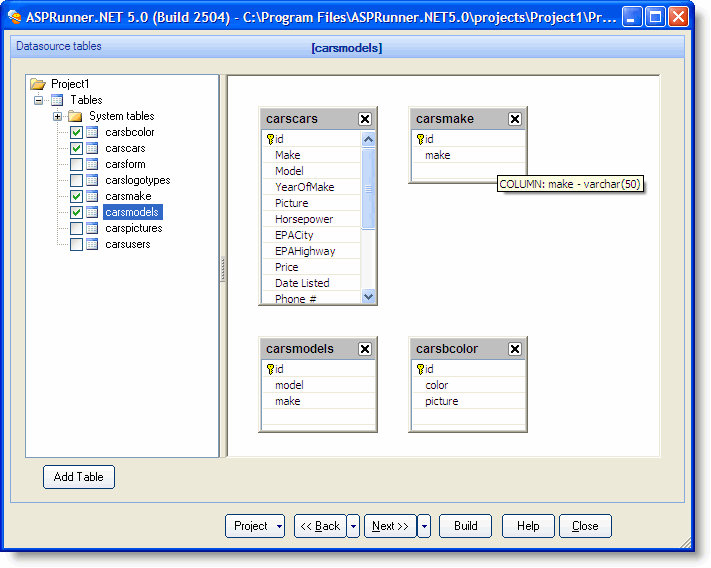The width and height of the screenshot is (711, 568).
Task: Click the table icon beside carsusers
Action: pos(92,244)
